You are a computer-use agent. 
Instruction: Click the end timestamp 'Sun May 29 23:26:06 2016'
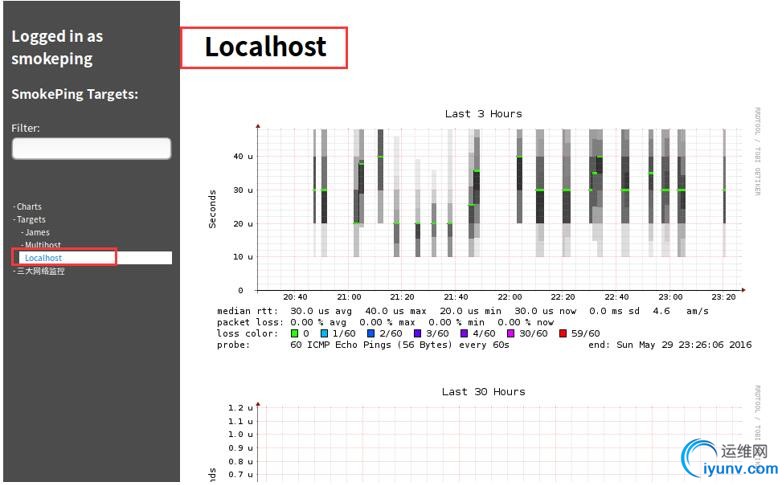point(684,345)
